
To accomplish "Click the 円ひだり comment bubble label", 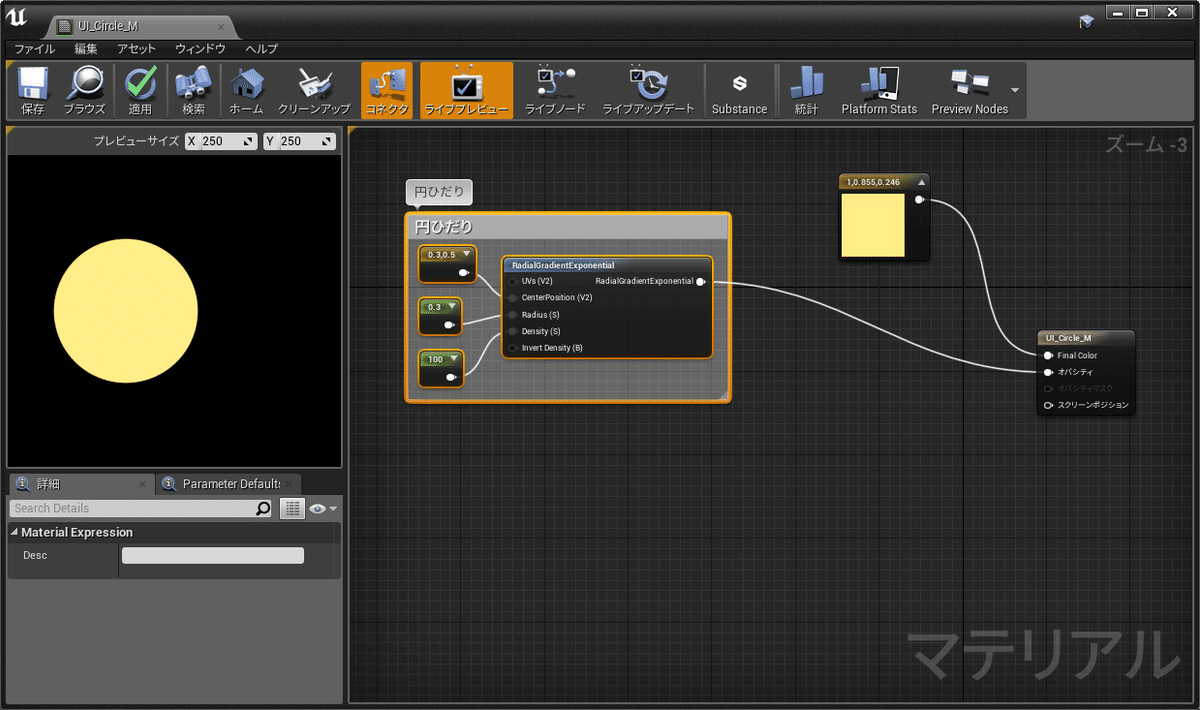I will [x=439, y=192].
